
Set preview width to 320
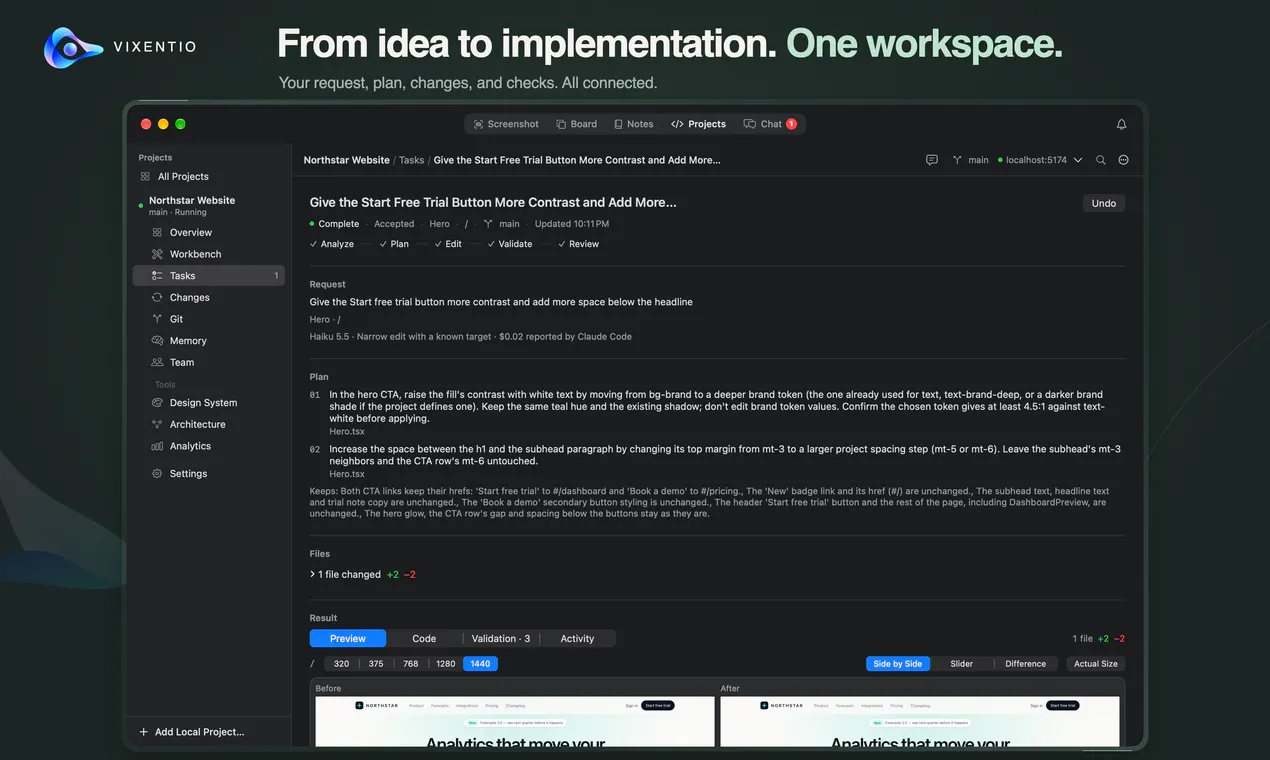pos(342,664)
